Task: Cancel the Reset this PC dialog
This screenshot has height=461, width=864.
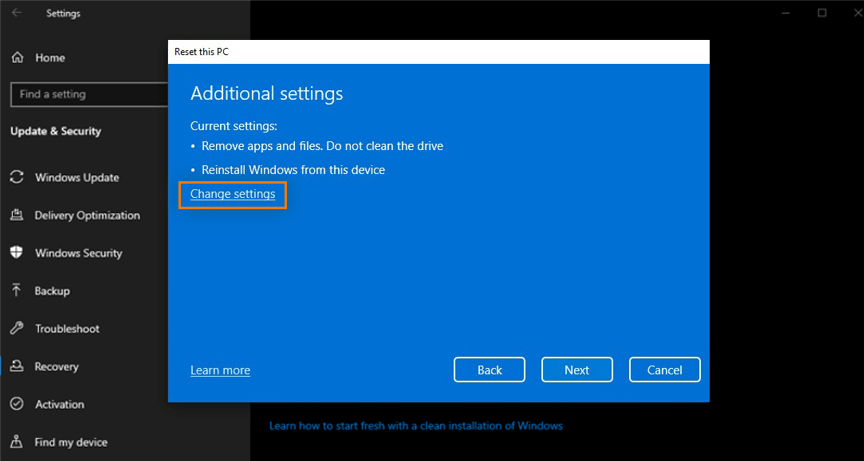Action: 665,370
